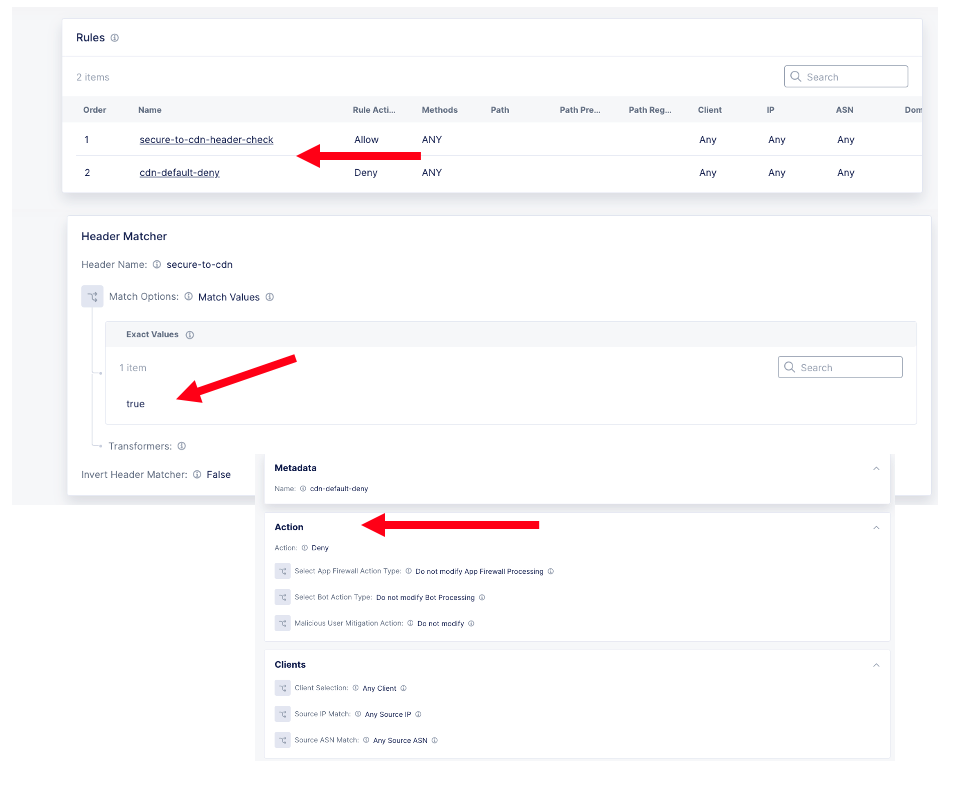The width and height of the screenshot is (959, 801).
Task: Click the Path Prefix column header
Action: pos(580,110)
